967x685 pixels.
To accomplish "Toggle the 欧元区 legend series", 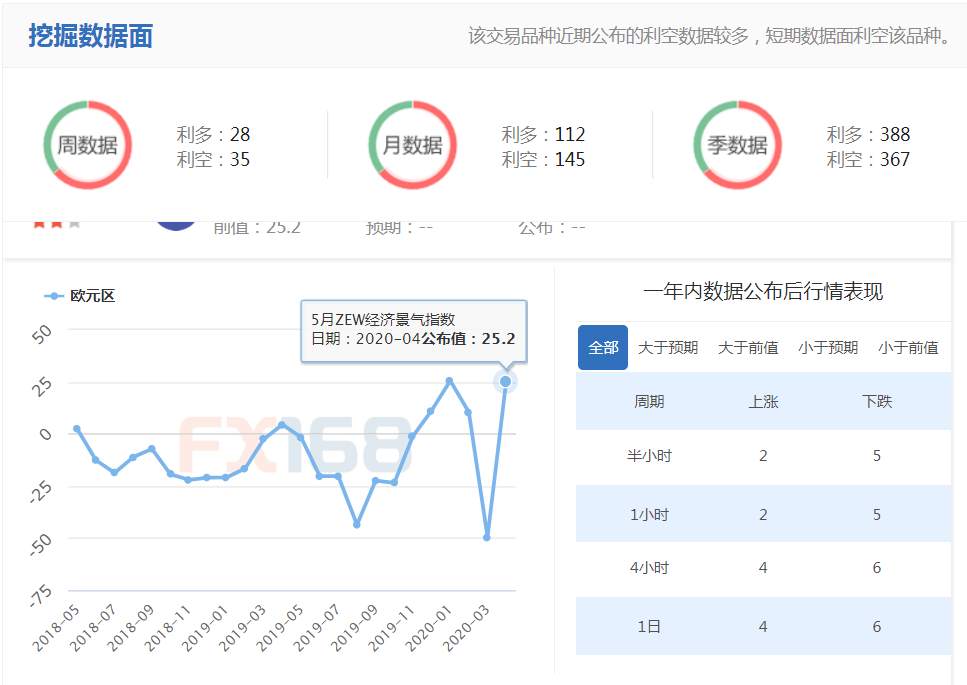I will (80, 296).
